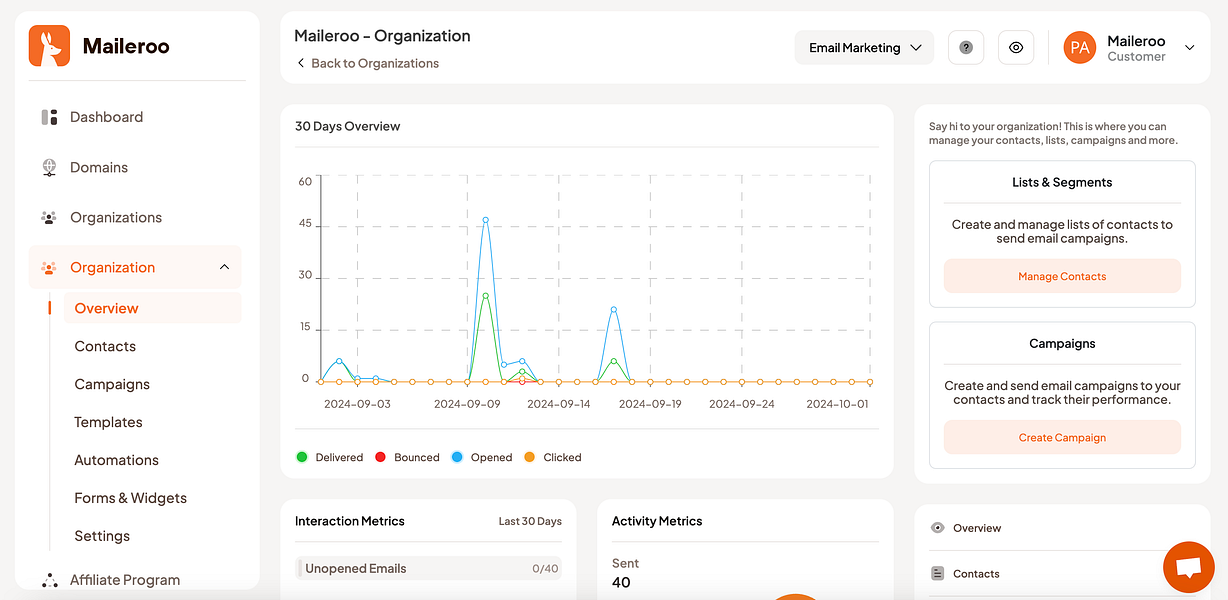Viewport: 1228px width, 600px height.
Task: Click the Maileroo kangaroo logo
Action: pos(49,46)
